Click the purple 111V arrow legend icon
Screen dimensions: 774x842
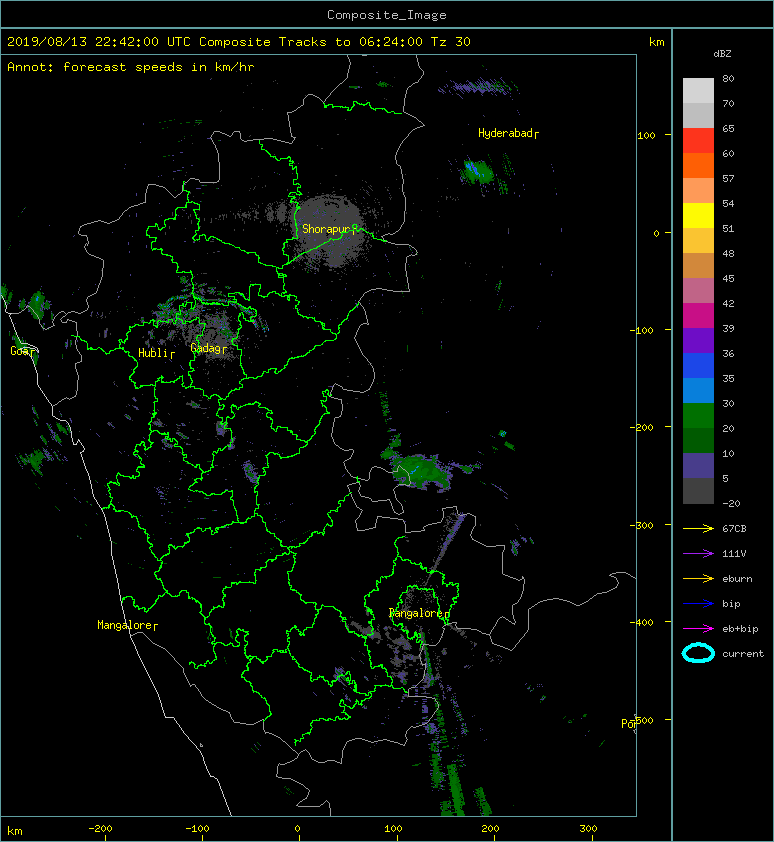[x=698, y=553]
